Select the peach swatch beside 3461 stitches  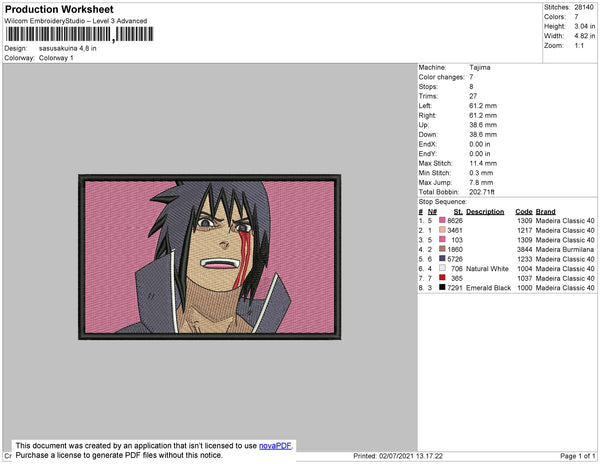point(442,230)
